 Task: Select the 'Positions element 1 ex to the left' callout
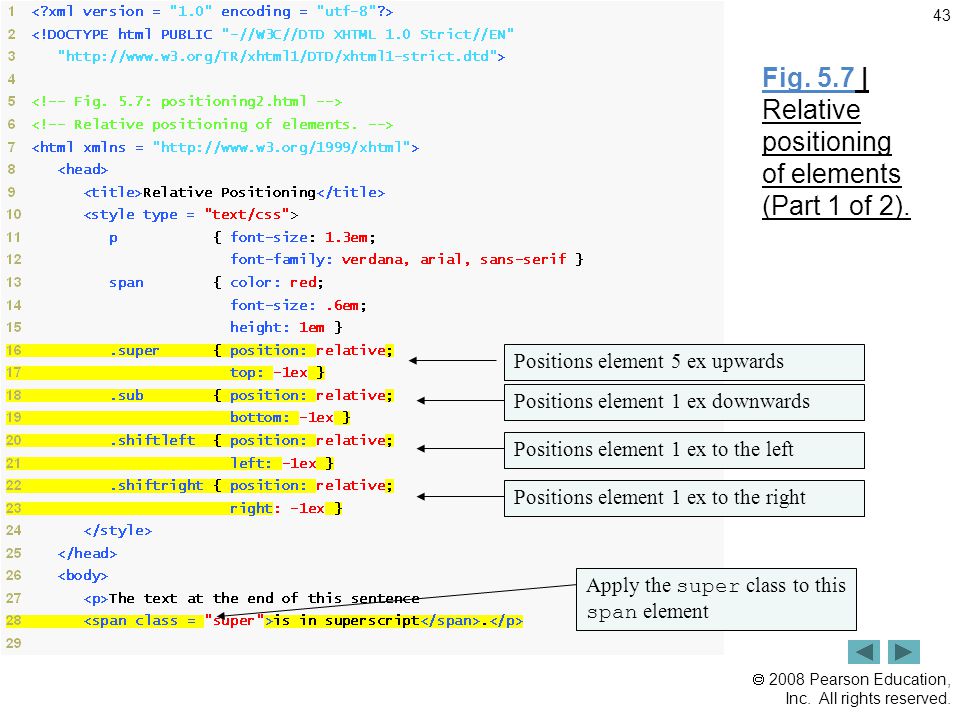[684, 450]
